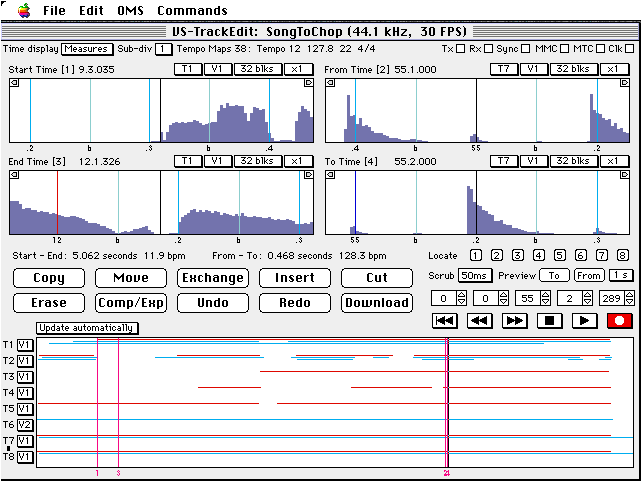Click the rewind transport button

(x=480, y=321)
